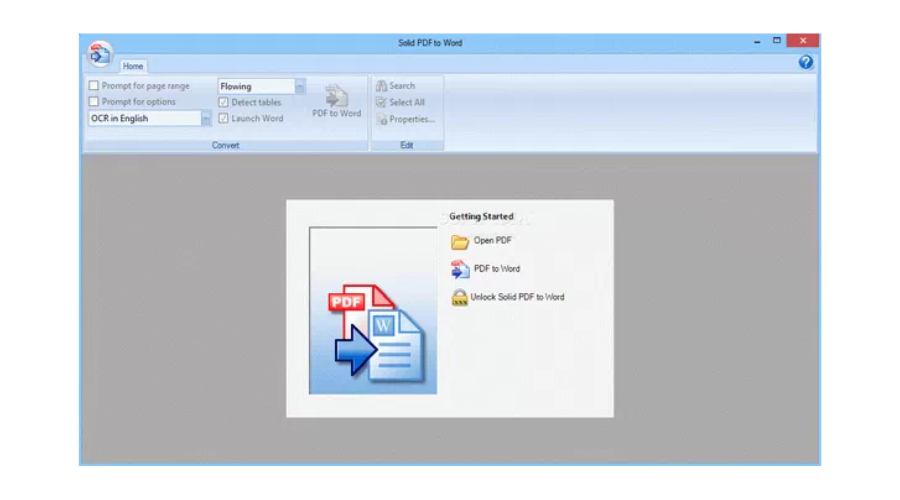The image size is (900, 500).
Task: Expand the OCR in English dropdown arrow
Action: (x=205, y=118)
